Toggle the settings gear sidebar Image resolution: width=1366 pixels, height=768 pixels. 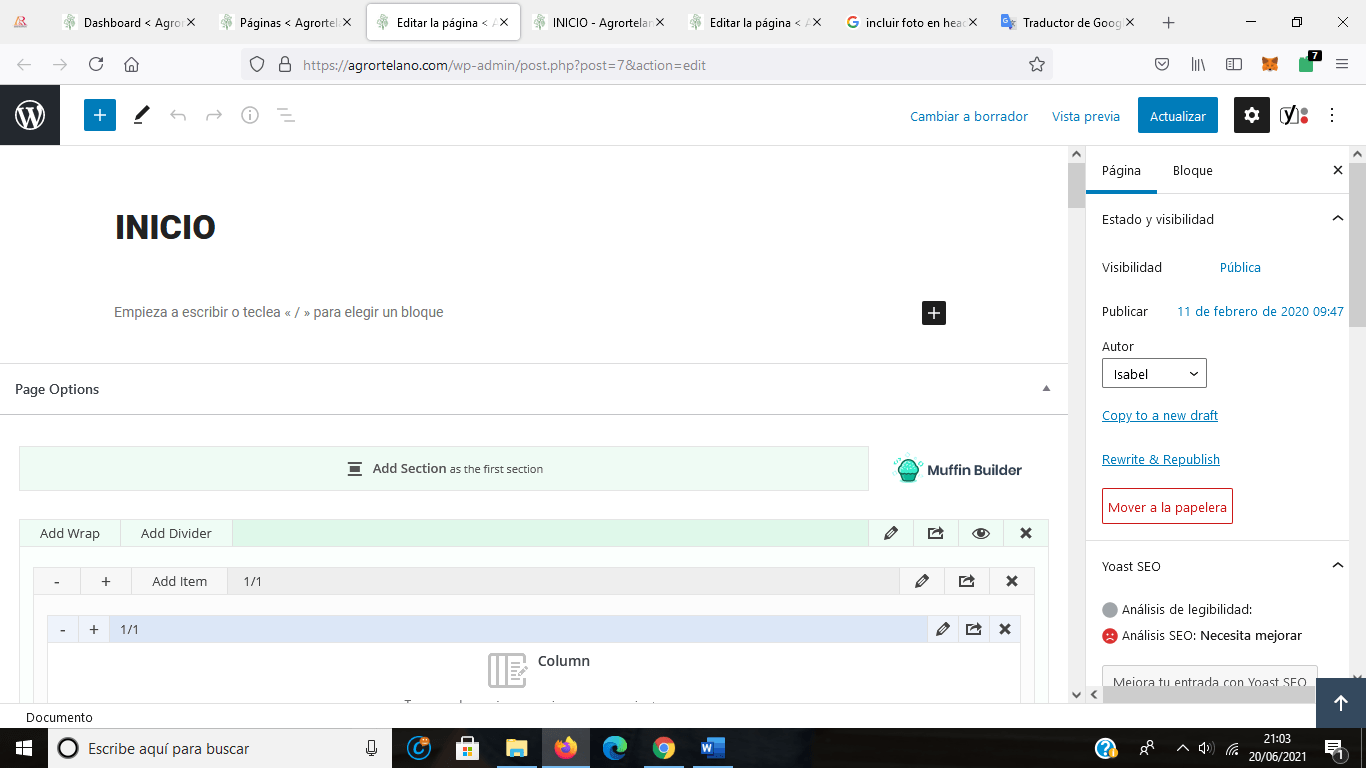[1252, 116]
